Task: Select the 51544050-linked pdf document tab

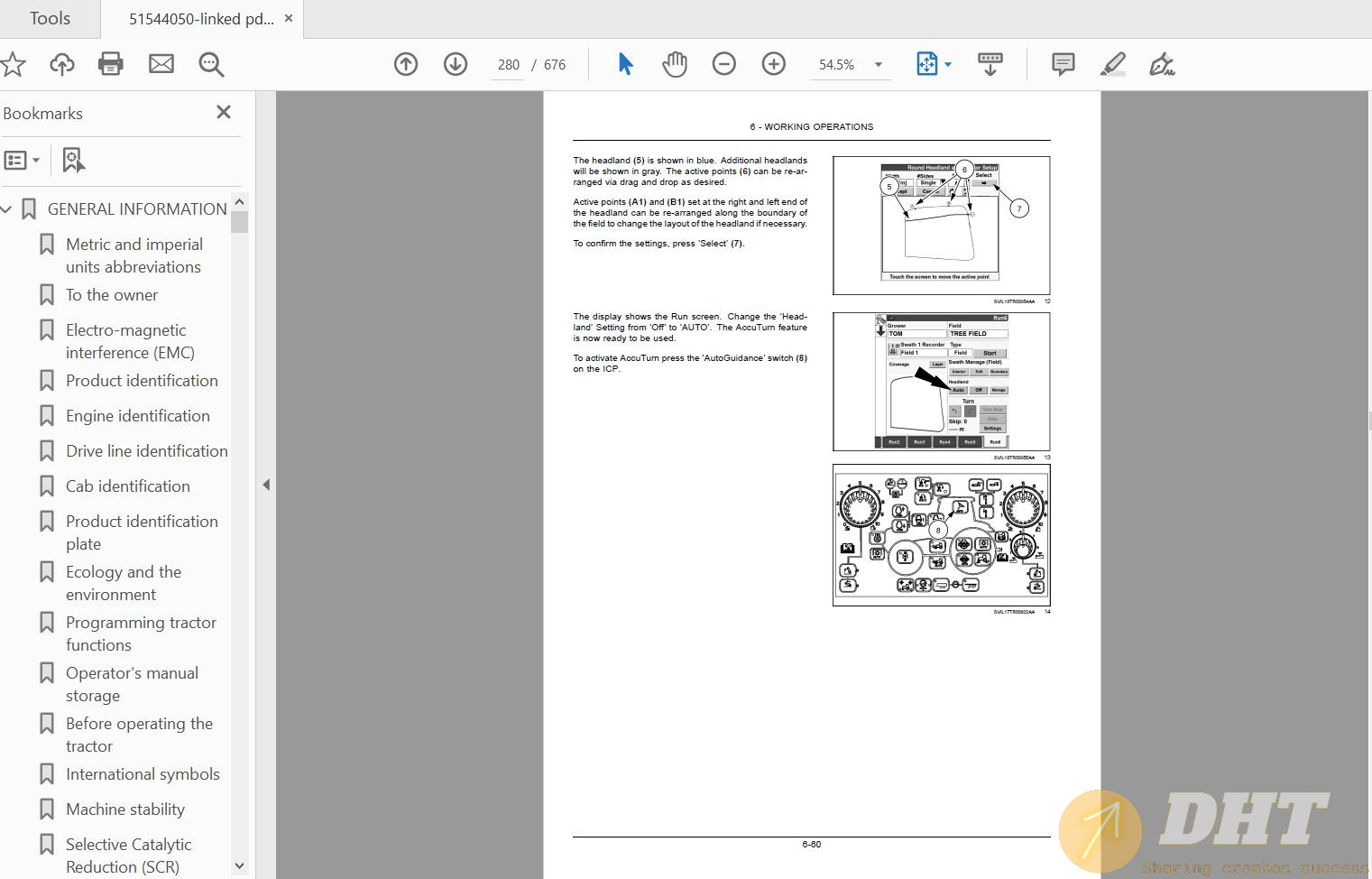Action: (x=200, y=19)
